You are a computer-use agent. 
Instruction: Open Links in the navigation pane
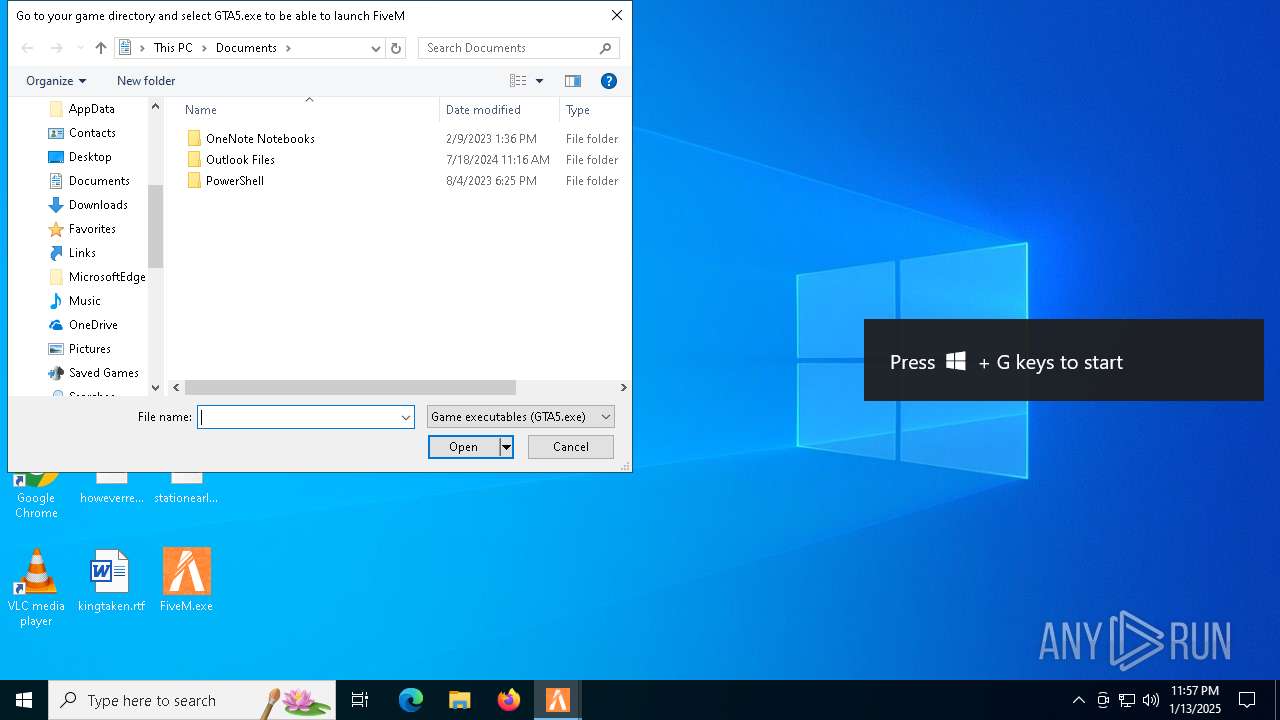click(x=82, y=253)
